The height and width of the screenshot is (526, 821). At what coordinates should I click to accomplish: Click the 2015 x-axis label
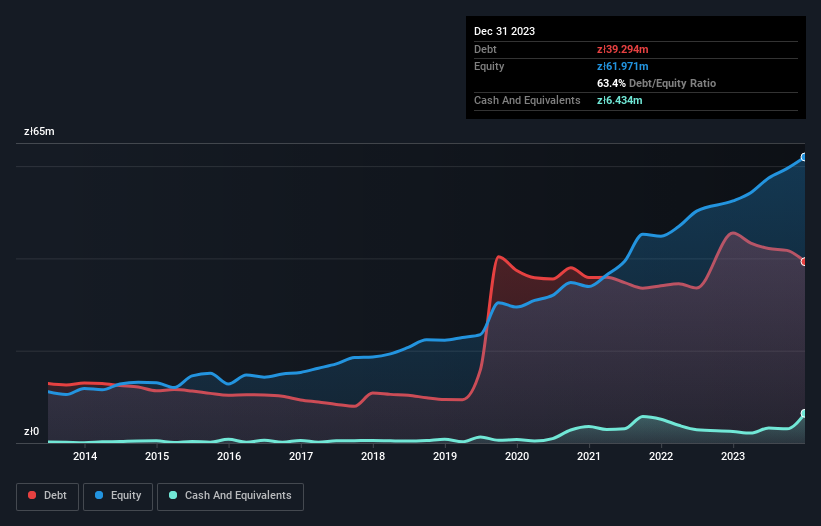pyautogui.click(x=157, y=456)
